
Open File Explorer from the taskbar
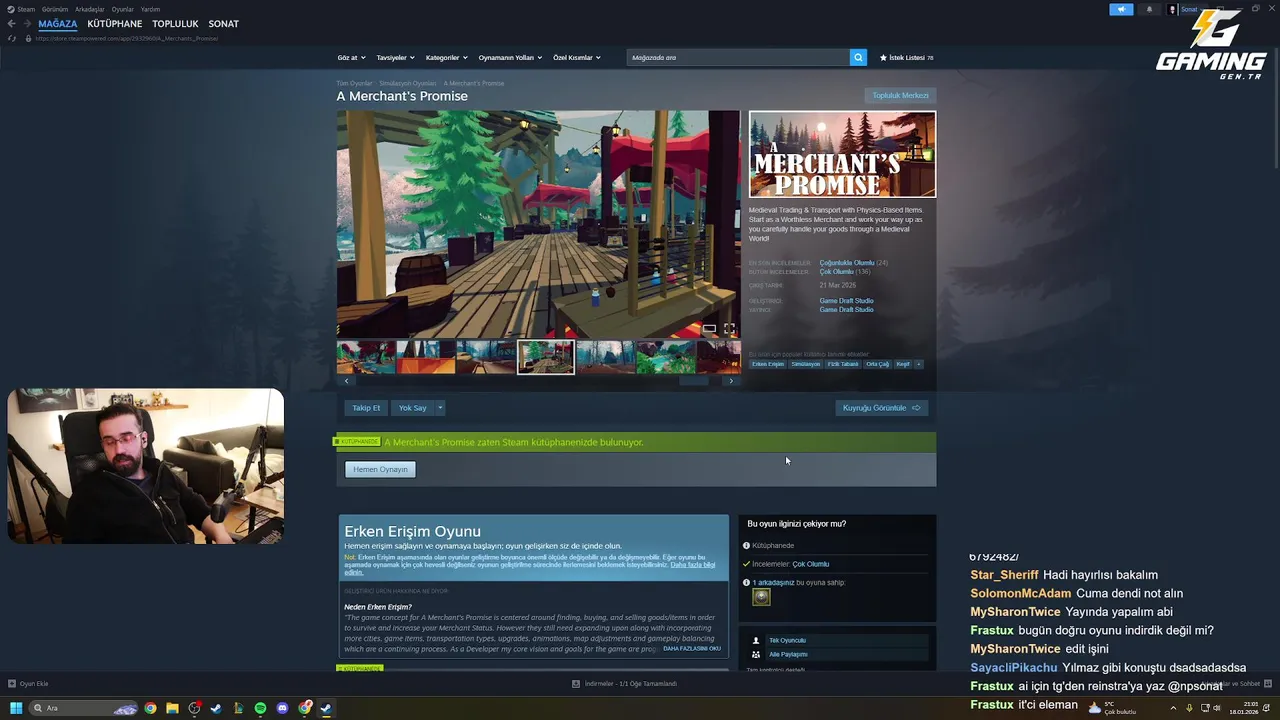click(172, 708)
